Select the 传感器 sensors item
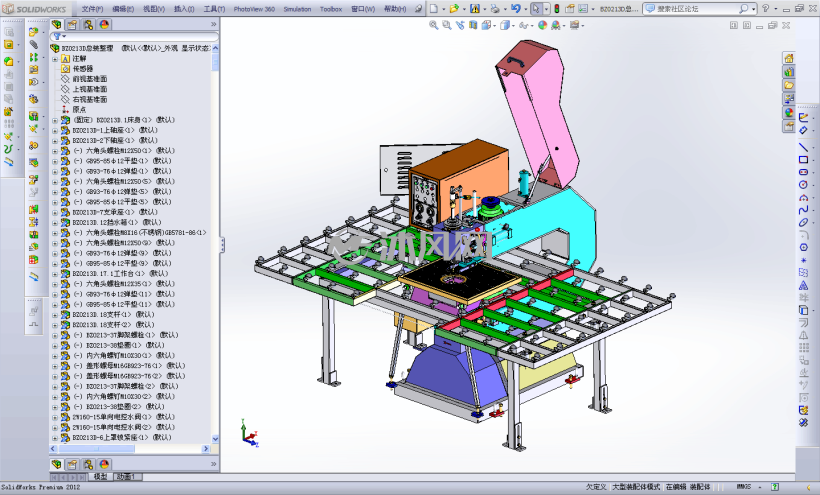This screenshot has height=495, width=820. pyautogui.click(x=83, y=69)
